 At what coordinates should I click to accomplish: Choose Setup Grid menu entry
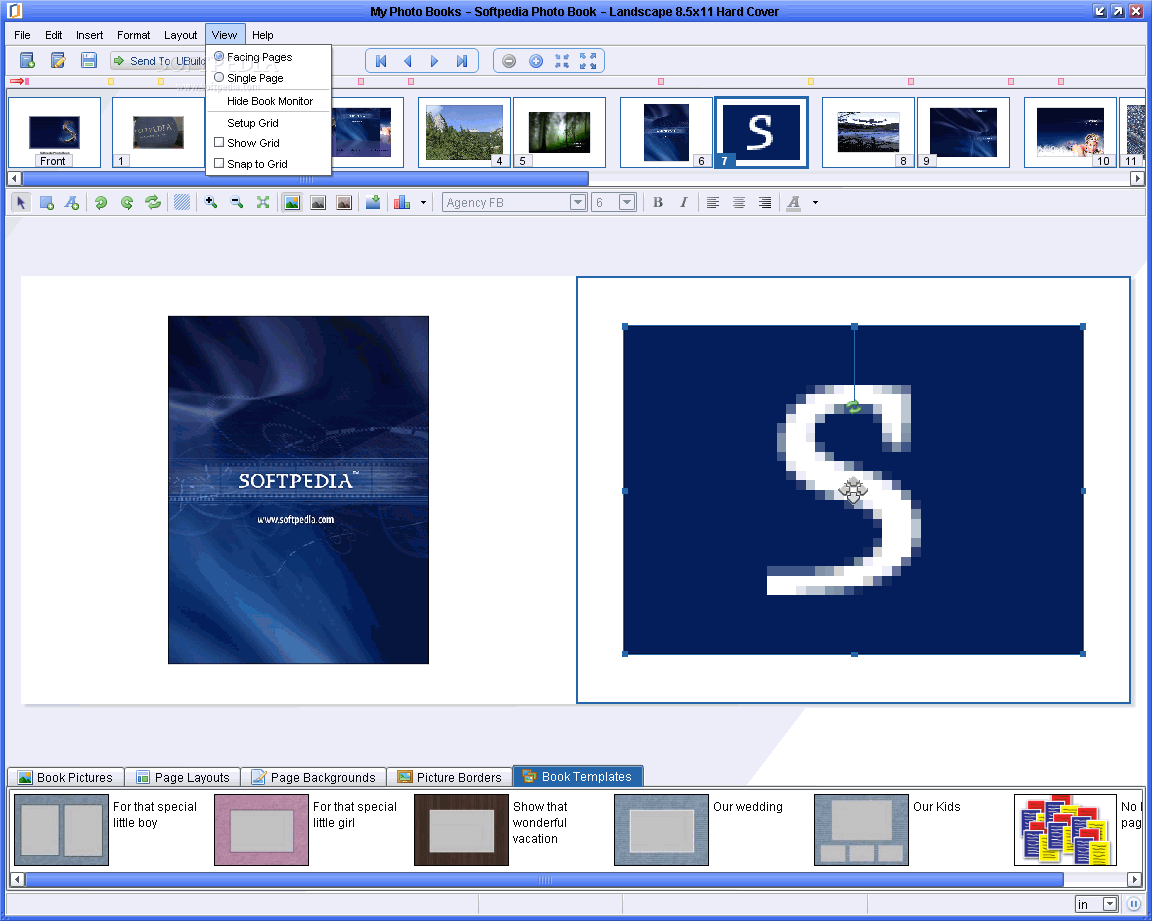(x=253, y=123)
